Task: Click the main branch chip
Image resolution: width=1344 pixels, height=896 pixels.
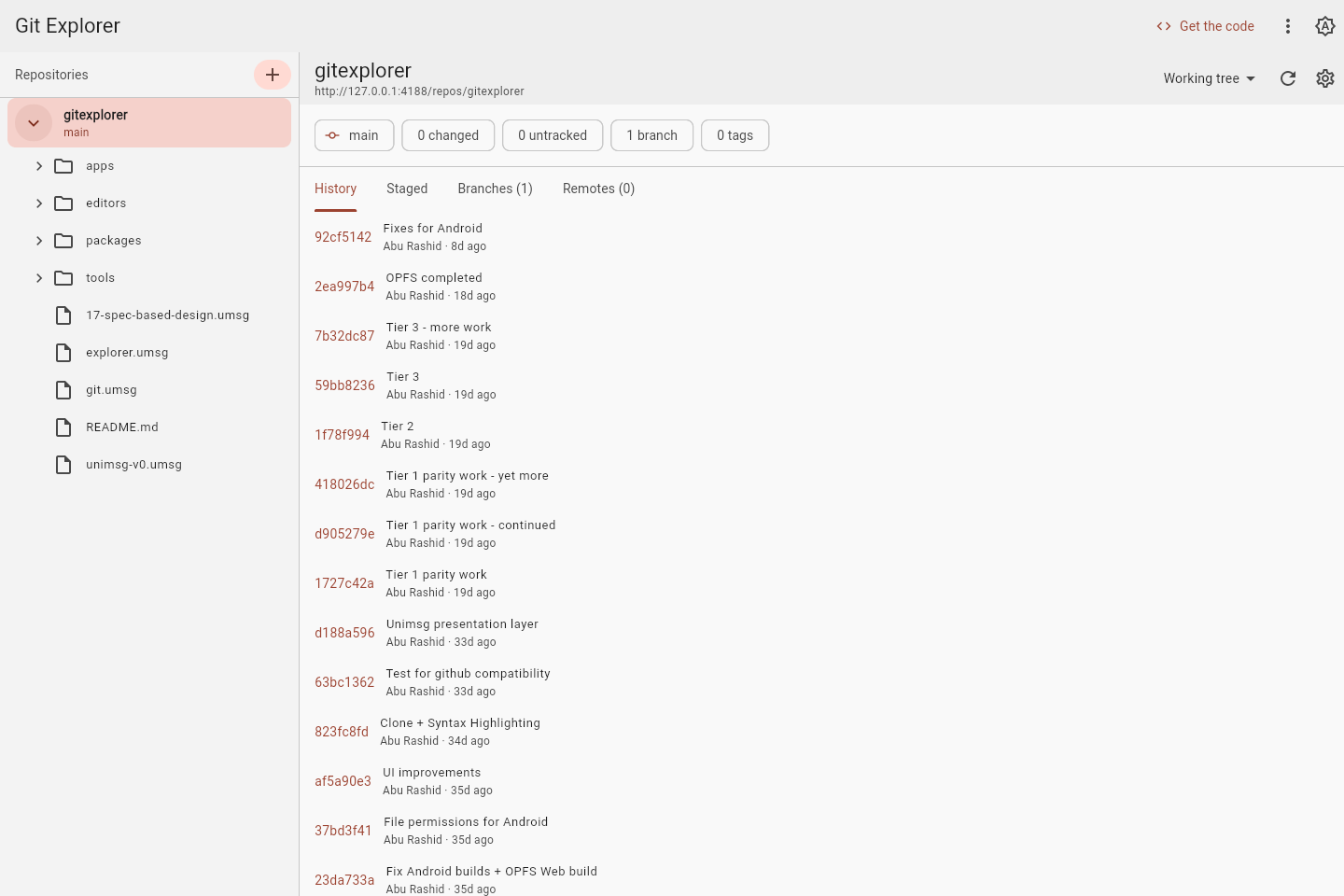Action: (354, 135)
